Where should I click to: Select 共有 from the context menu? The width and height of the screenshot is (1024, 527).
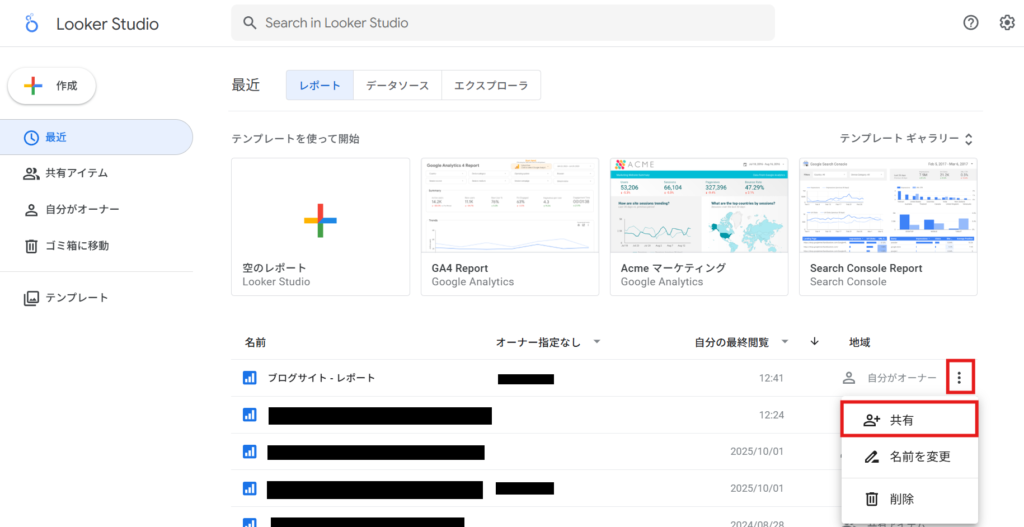907,421
